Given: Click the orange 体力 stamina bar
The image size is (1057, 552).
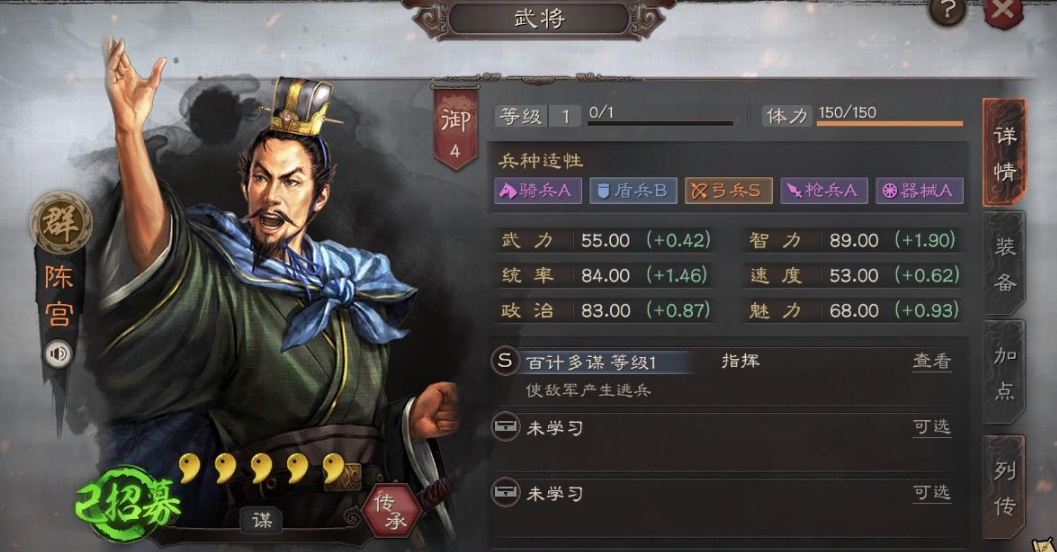Looking at the screenshot, I should (x=890, y=124).
